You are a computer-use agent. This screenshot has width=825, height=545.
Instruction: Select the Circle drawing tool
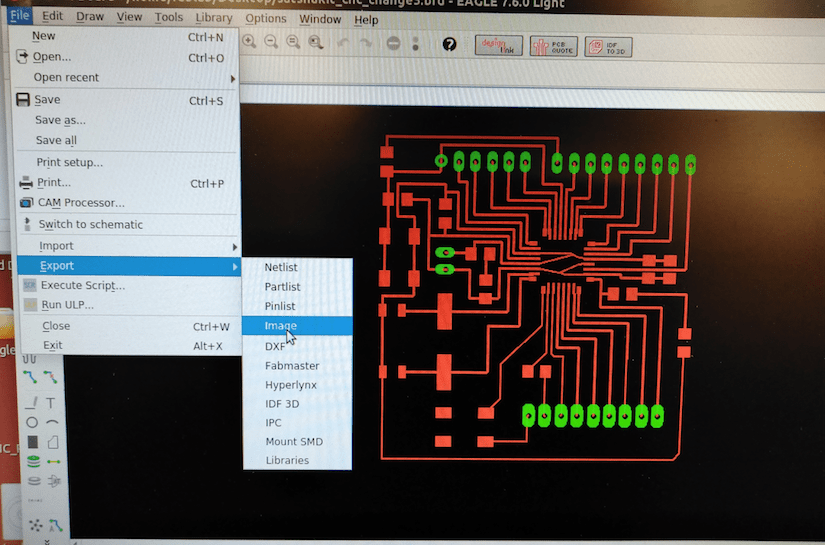click(32, 422)
